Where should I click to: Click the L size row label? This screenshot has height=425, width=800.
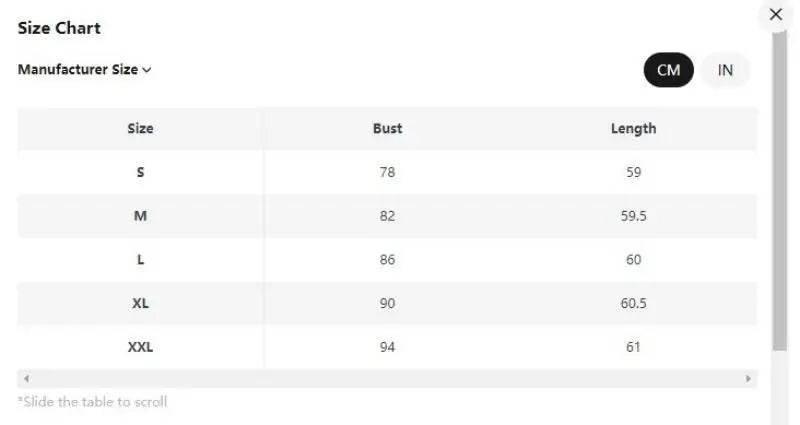tap(140, 260)
